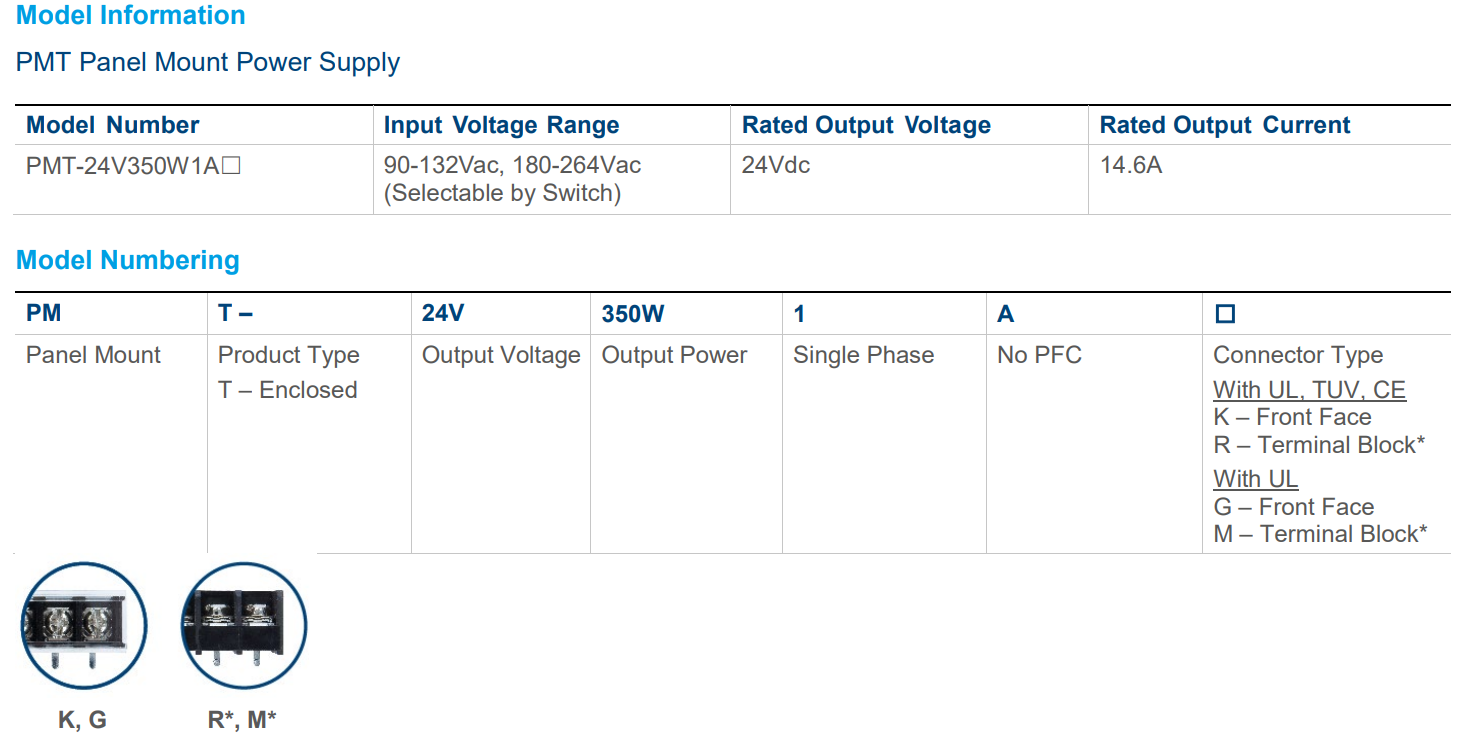Click the underlined 'With UL, TUV, CE' text

tap(1309, 390)
